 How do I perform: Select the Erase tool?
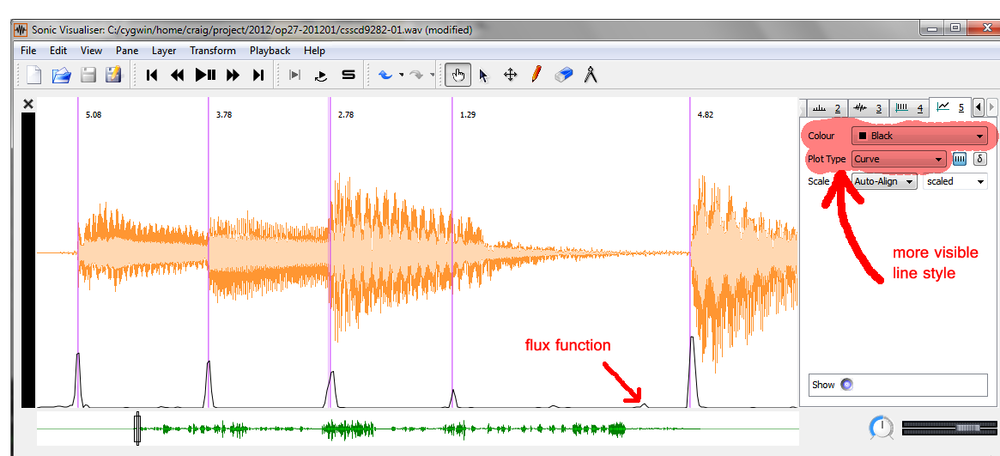(563, 75)
